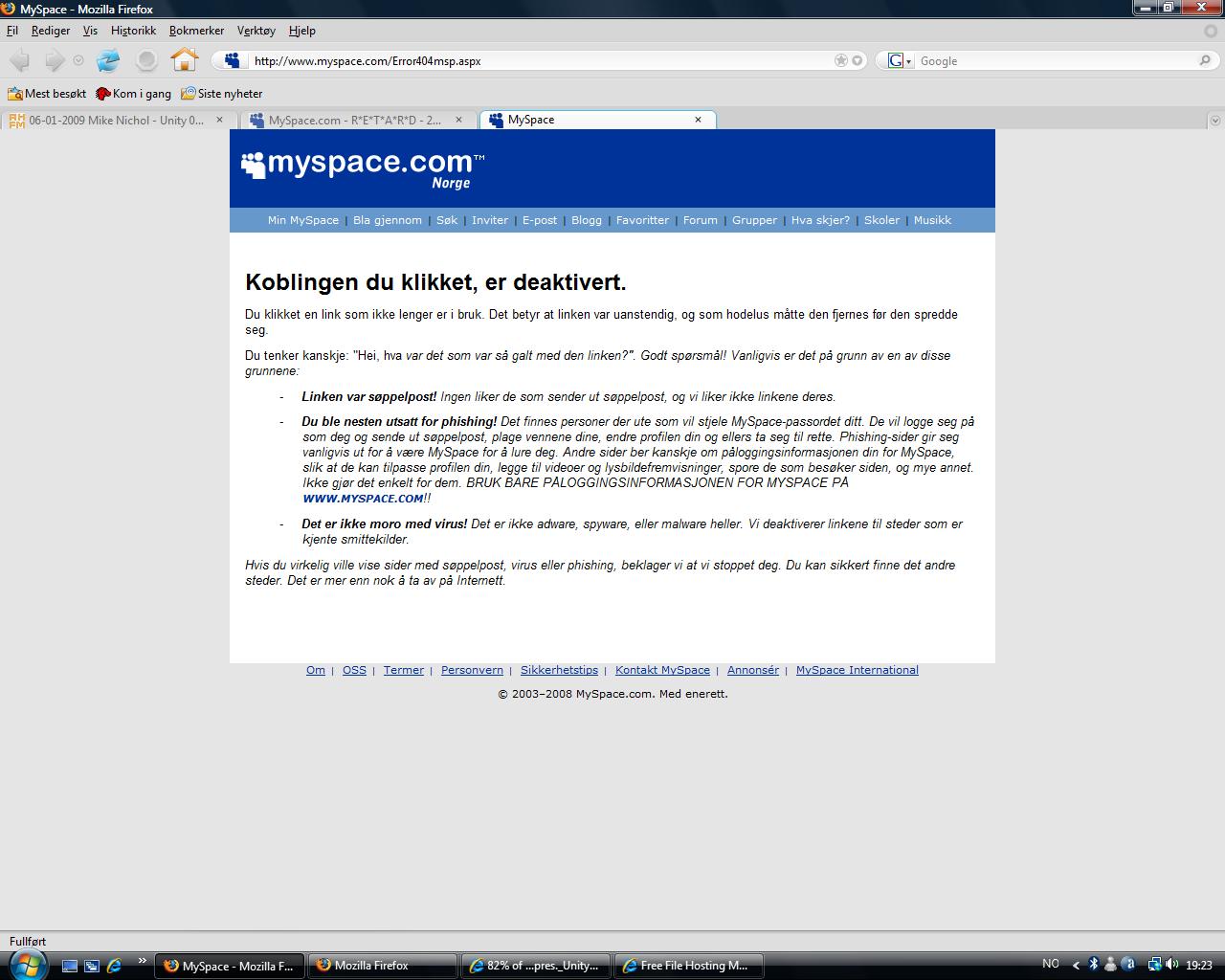Open Musikk nav link

coord(932,220)
